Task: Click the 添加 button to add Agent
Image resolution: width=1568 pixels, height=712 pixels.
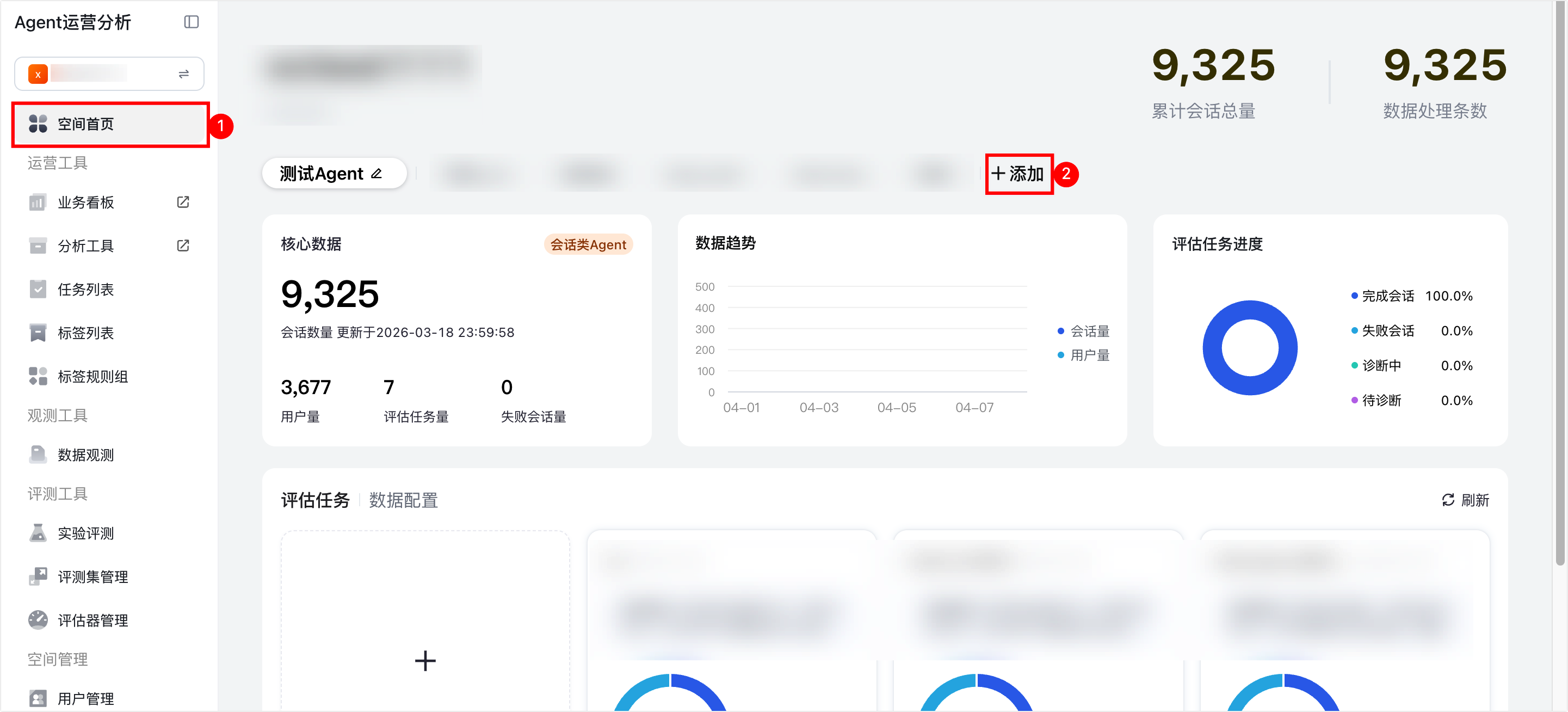Action: 1018,174
